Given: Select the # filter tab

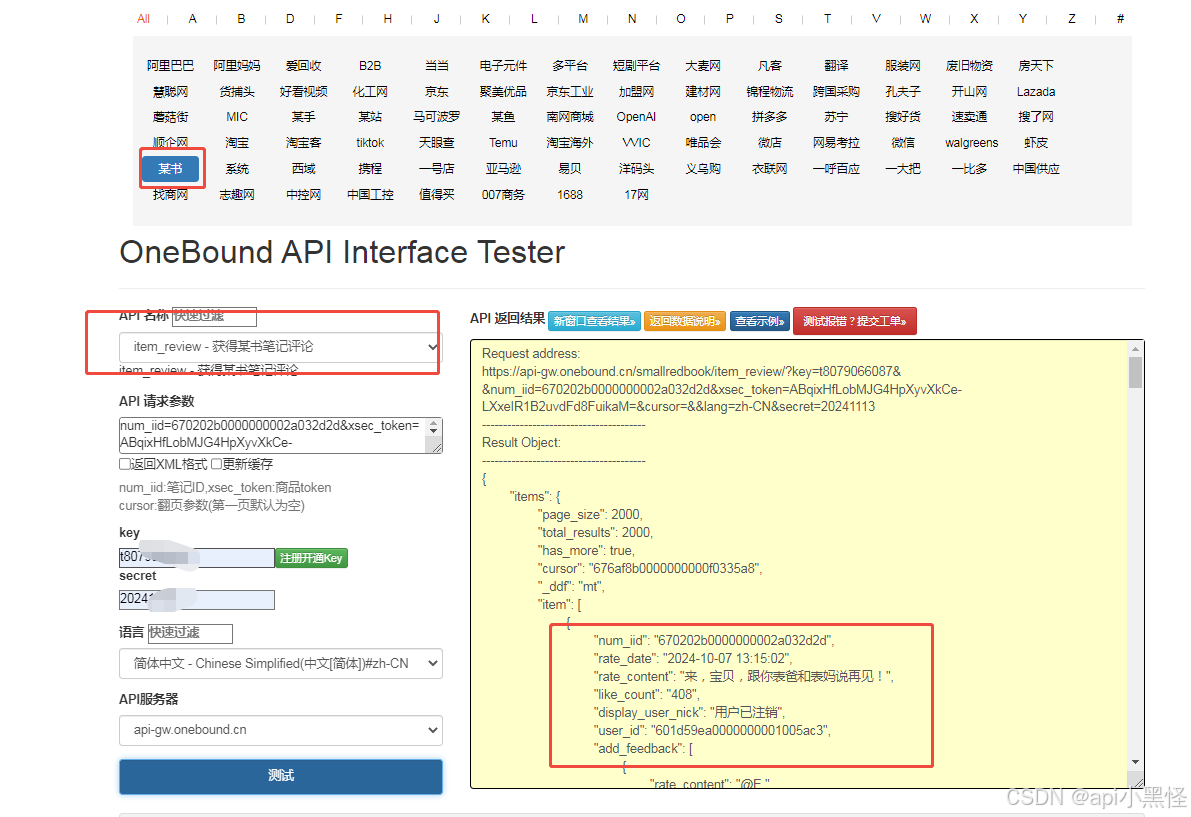Looking at the screenshot, I should (x=1120, y=19).
